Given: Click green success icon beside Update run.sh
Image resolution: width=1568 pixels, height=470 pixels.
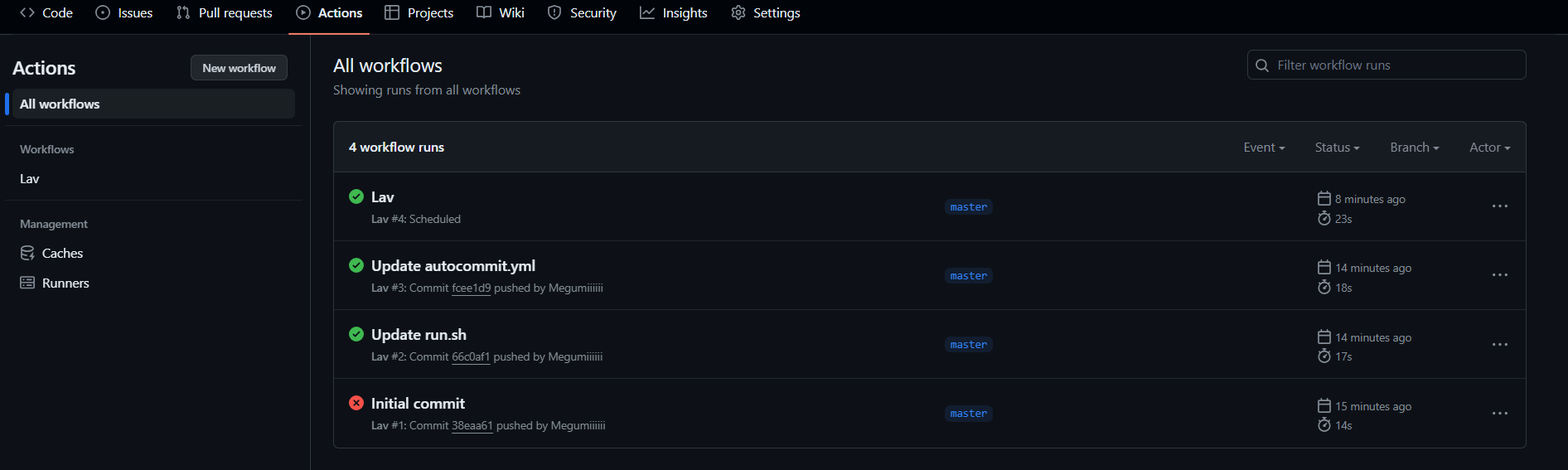Looking at the screenshot, I should tap(356, 334).
